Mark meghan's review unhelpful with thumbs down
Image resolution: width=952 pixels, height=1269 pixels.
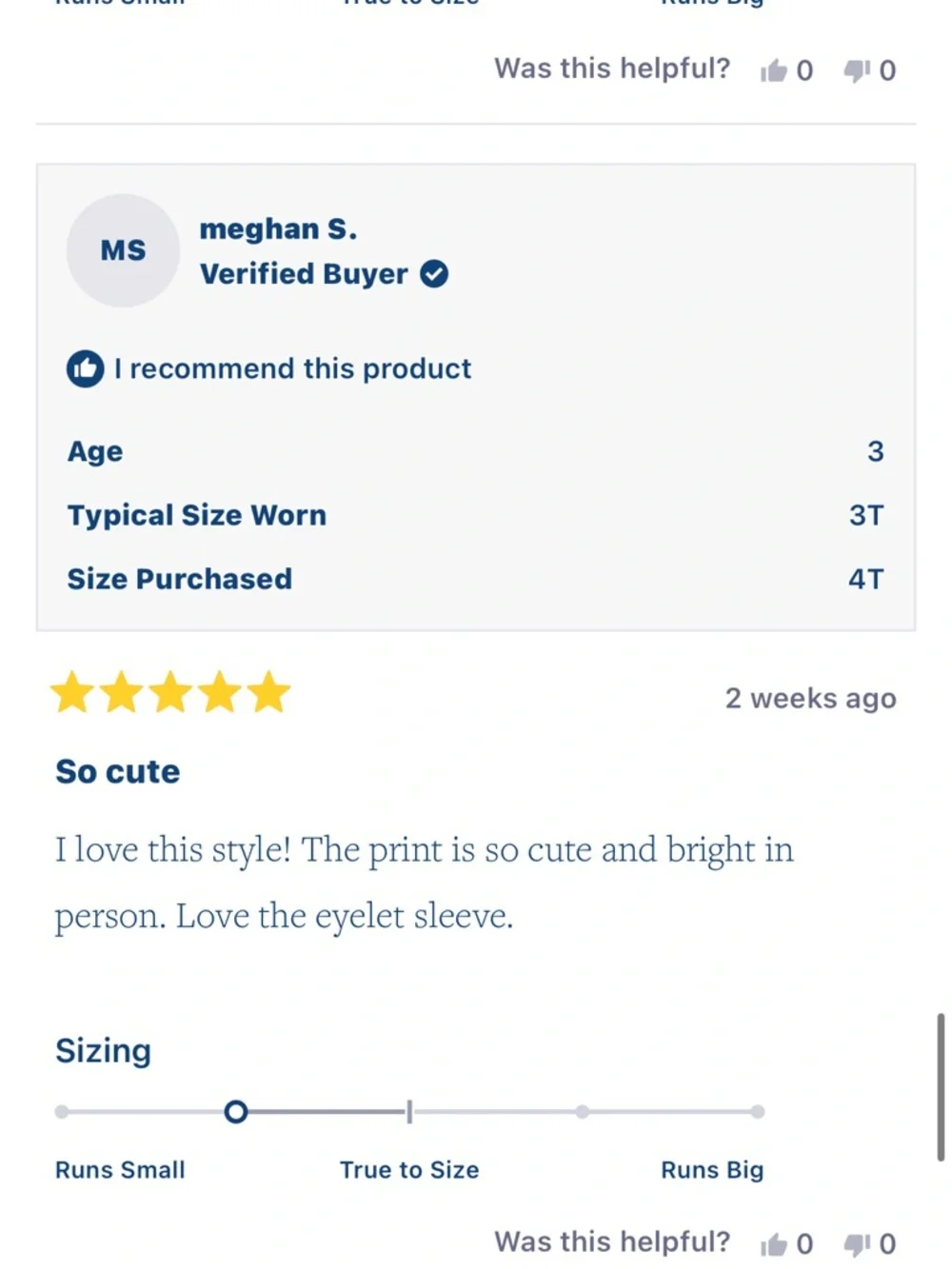(x=857, y=1243)
